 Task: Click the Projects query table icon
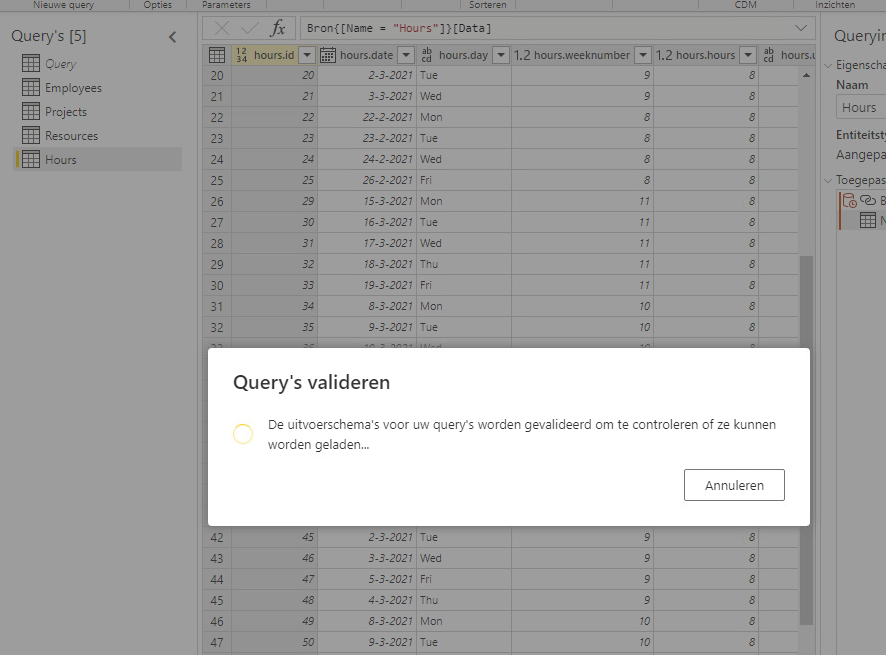(x=31, y=111)
